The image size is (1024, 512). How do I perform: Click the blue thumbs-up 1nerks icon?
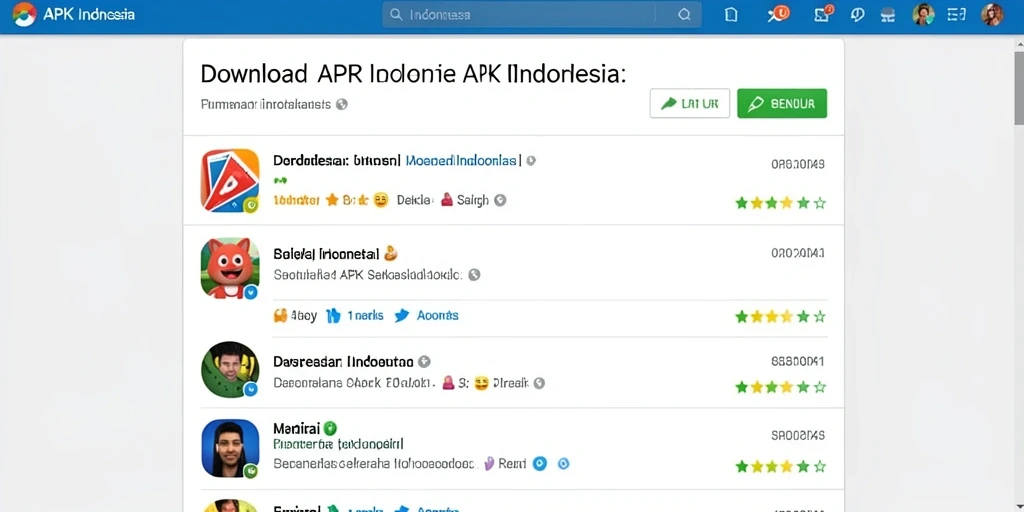click(x=333, y=315)
